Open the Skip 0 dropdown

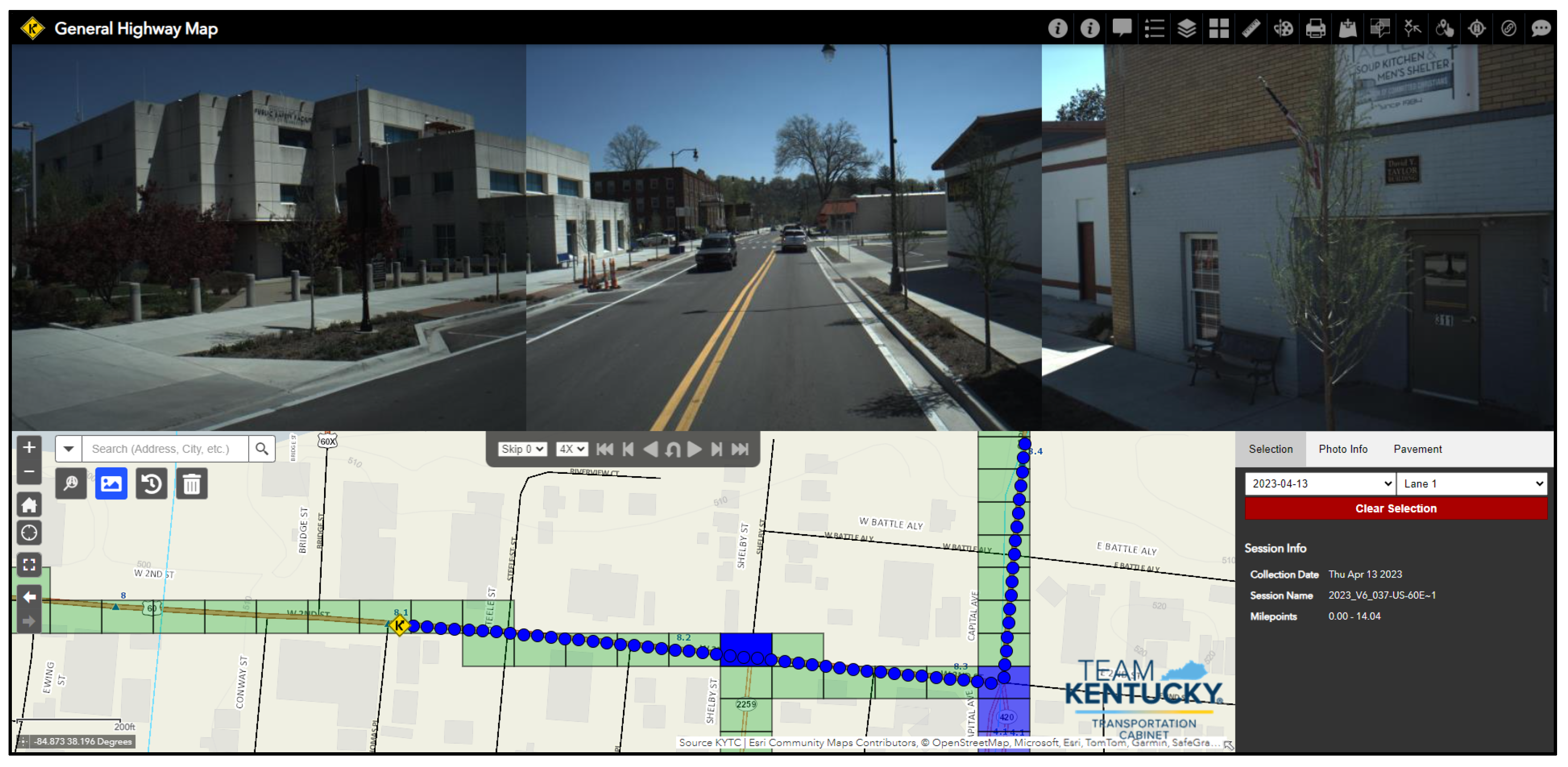pos(522,449)
